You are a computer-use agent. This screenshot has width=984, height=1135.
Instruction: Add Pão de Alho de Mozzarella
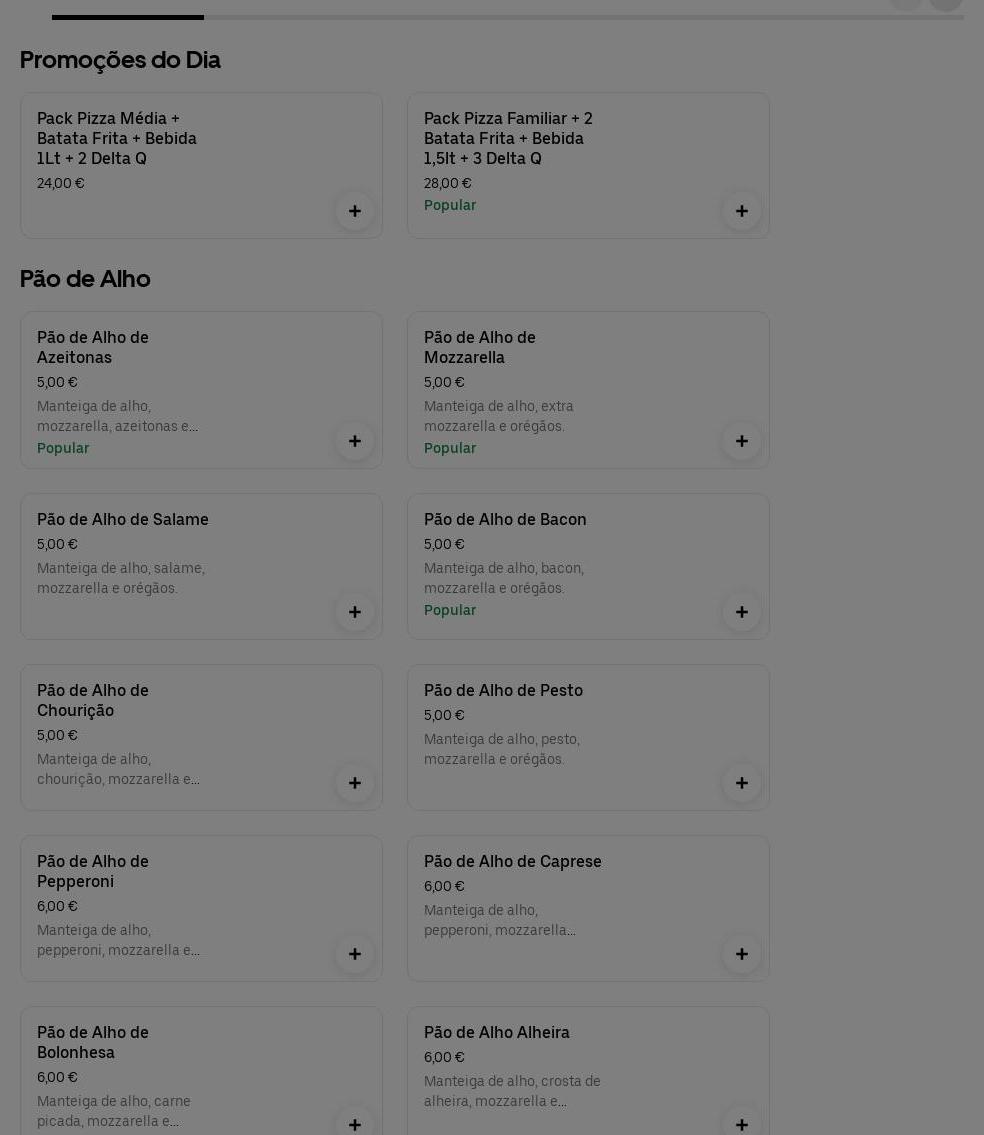[x=742, y=441]
